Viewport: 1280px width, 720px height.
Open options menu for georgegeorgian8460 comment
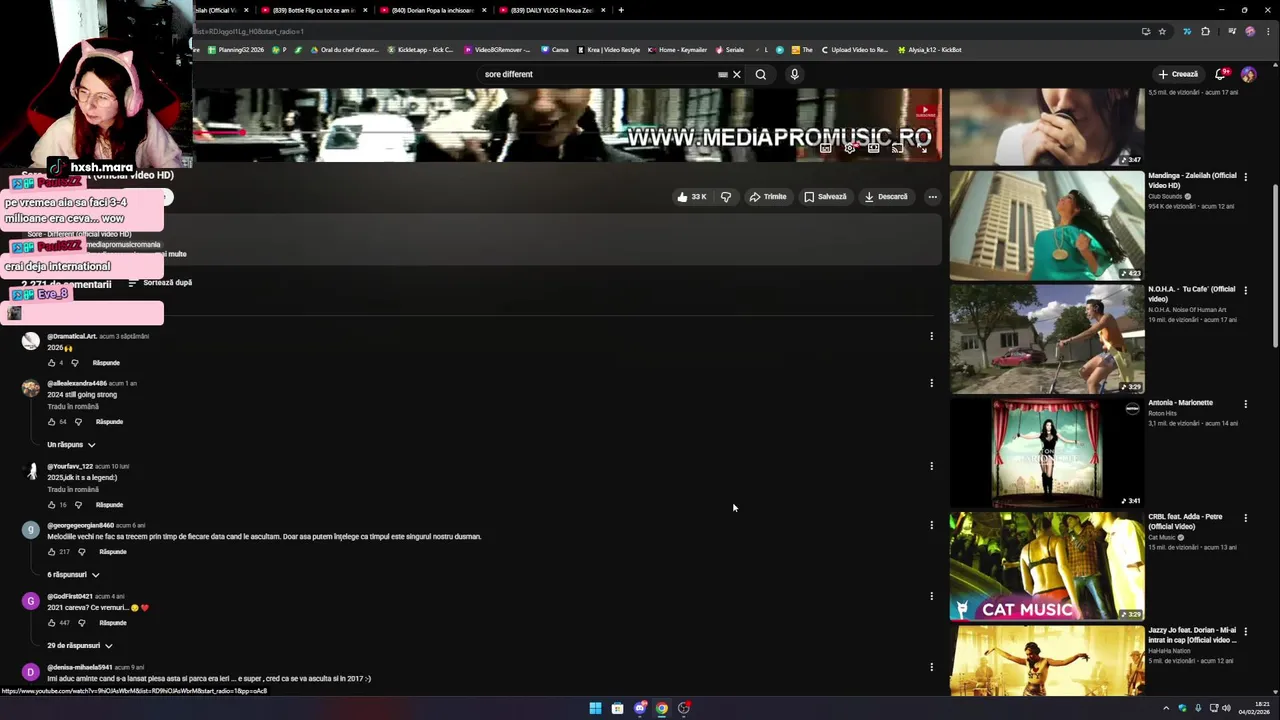pos(931,525)
